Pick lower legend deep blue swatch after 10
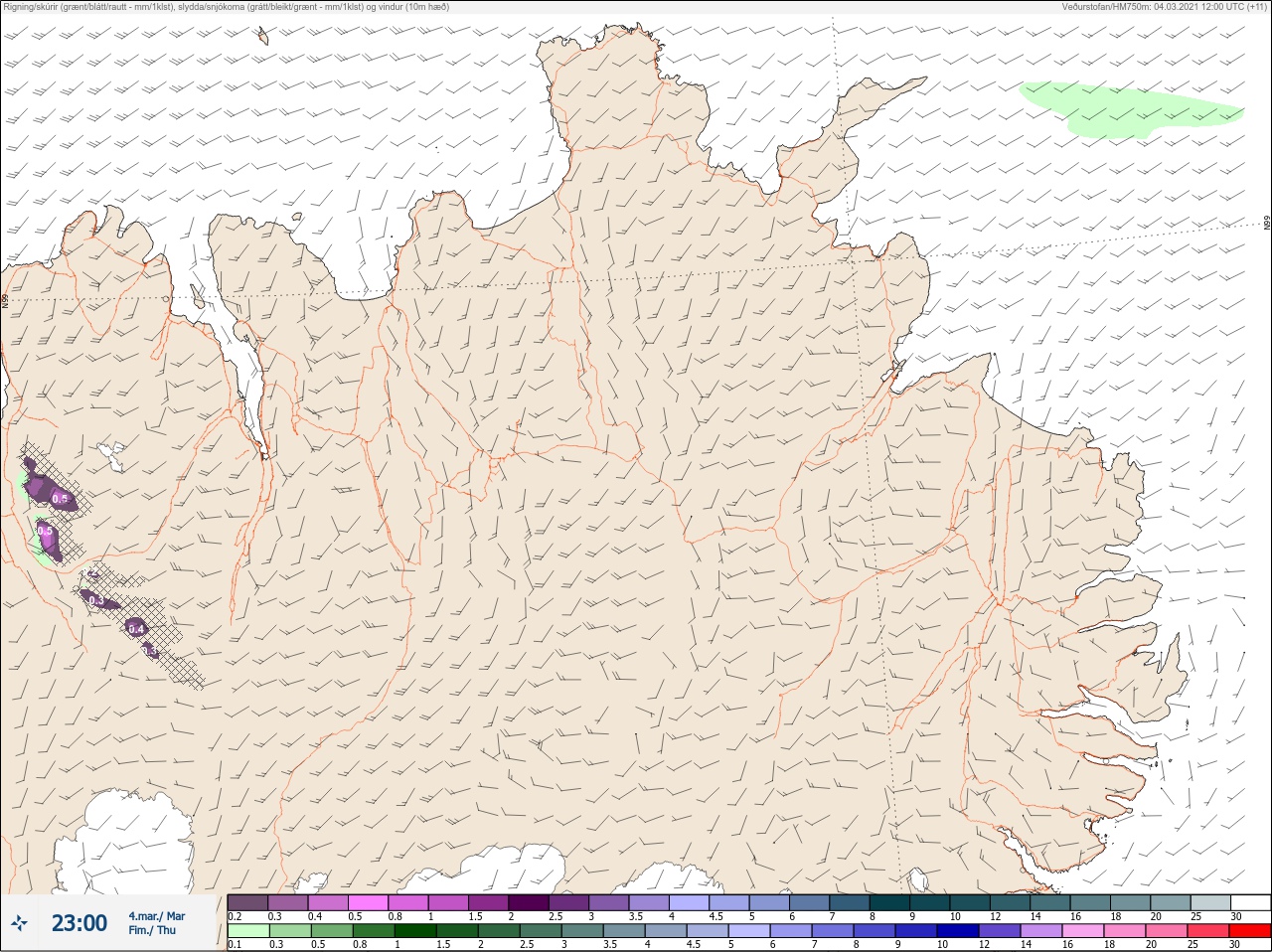The width and height of the screenshot is (1272, 952). click(x=959, y=931)
